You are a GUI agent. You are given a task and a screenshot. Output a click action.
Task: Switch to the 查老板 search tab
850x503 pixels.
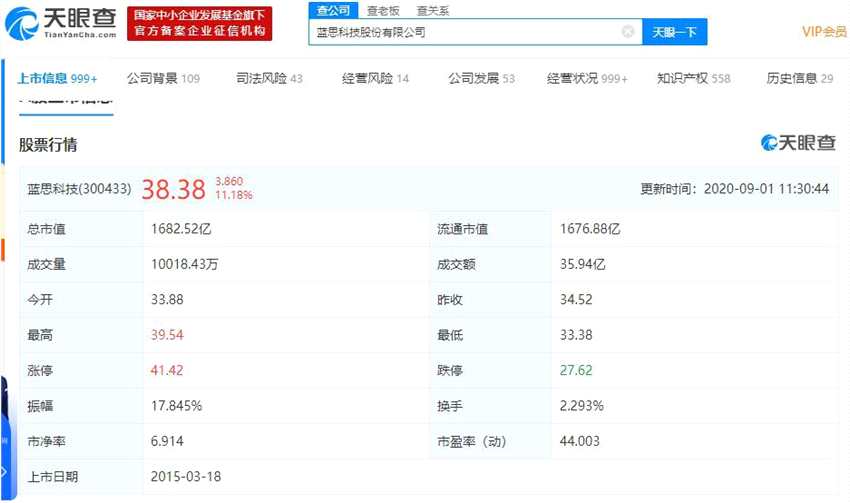(x=383, y=10)
